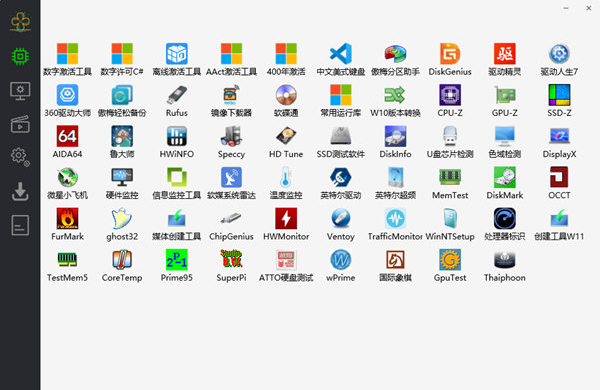Open 温度监控 thermometer tool
The image size is (603, 390).
286,183
